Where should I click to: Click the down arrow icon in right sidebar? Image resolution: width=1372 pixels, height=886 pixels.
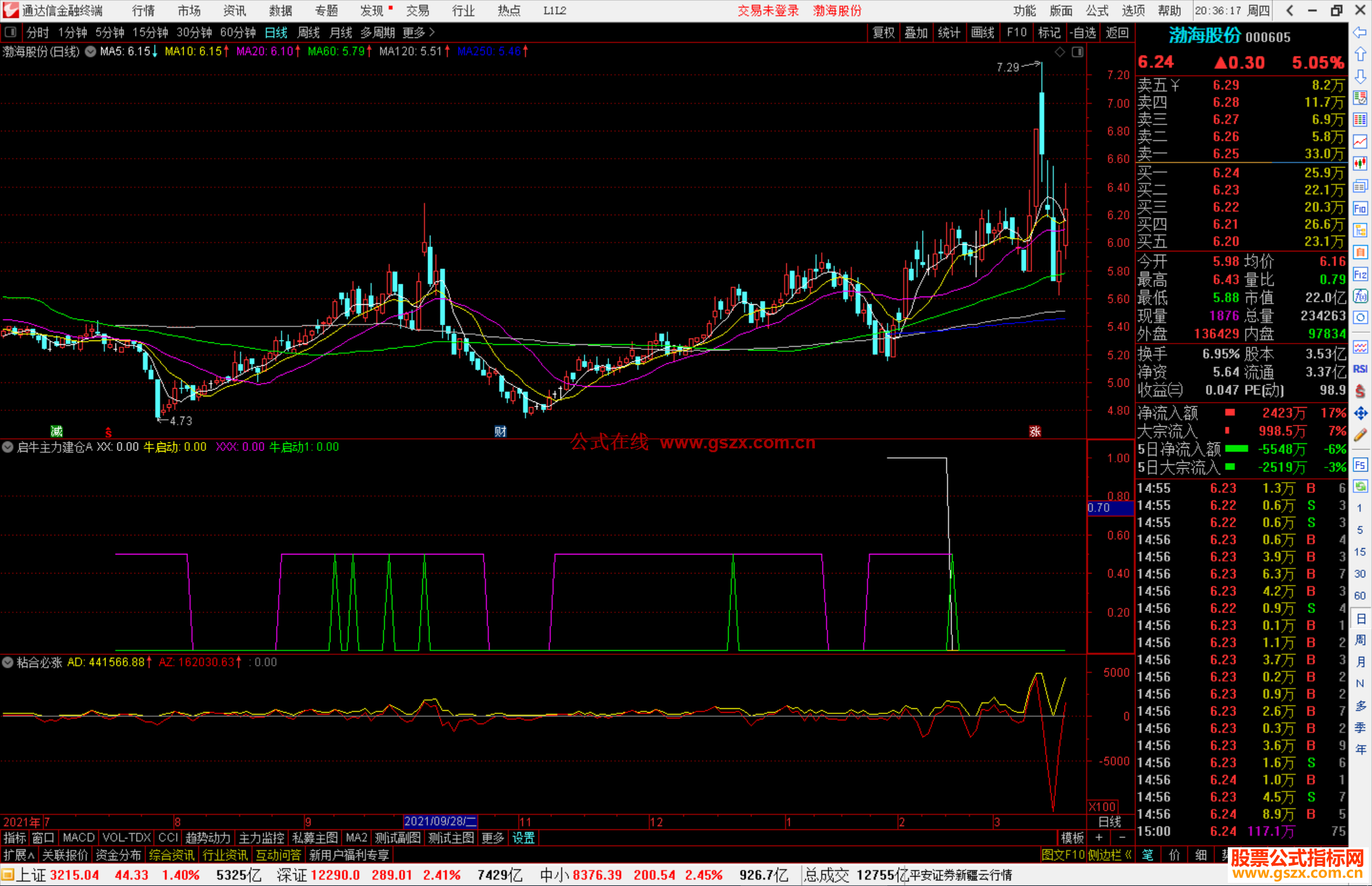pos(1360,76)
